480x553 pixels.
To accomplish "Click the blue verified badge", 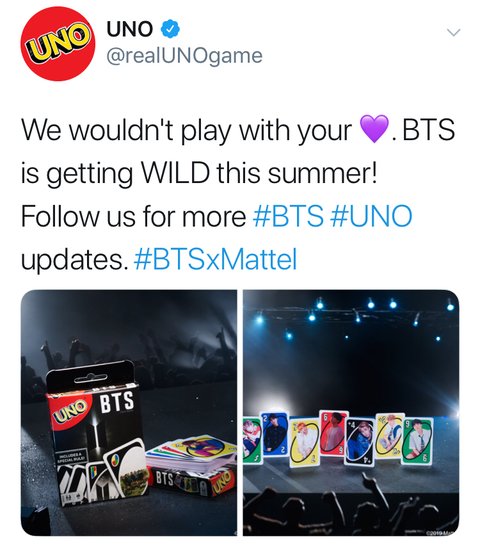I will click(x=170, y=29).
